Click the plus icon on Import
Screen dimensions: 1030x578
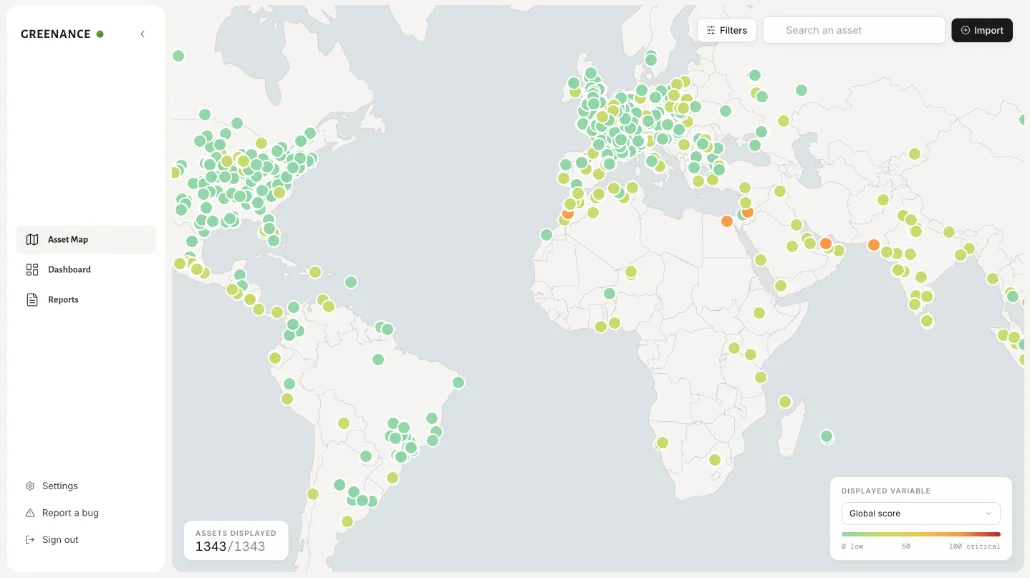coord(965,30)
